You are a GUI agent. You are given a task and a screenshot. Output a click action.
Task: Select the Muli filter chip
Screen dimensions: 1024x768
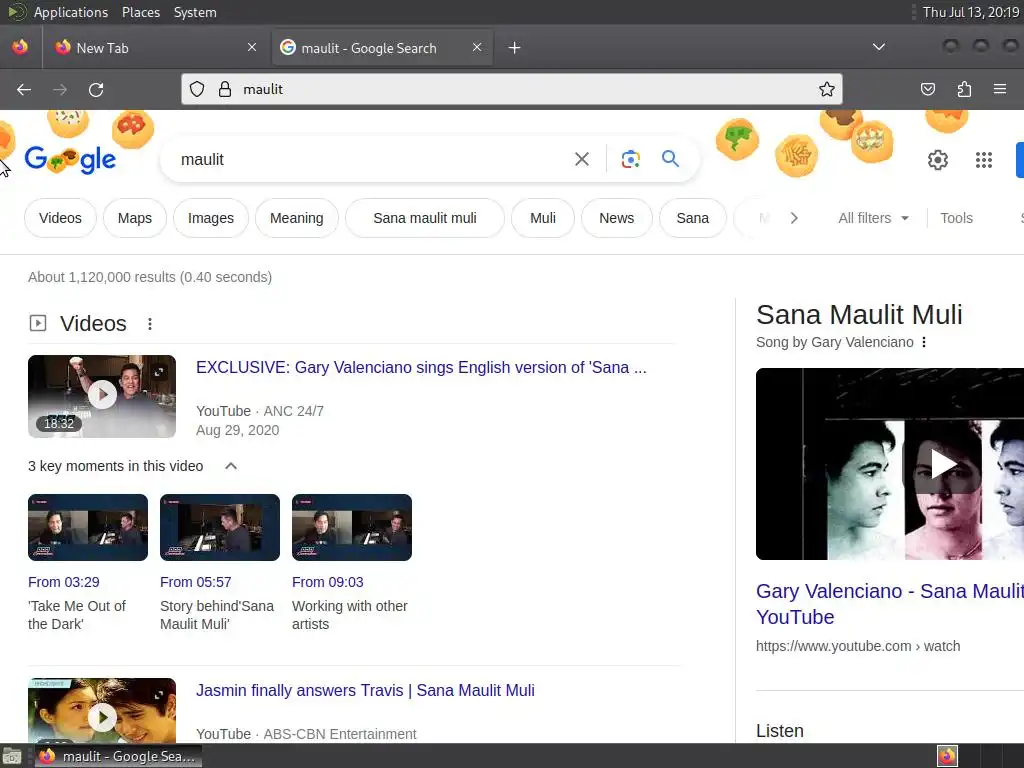543,218
